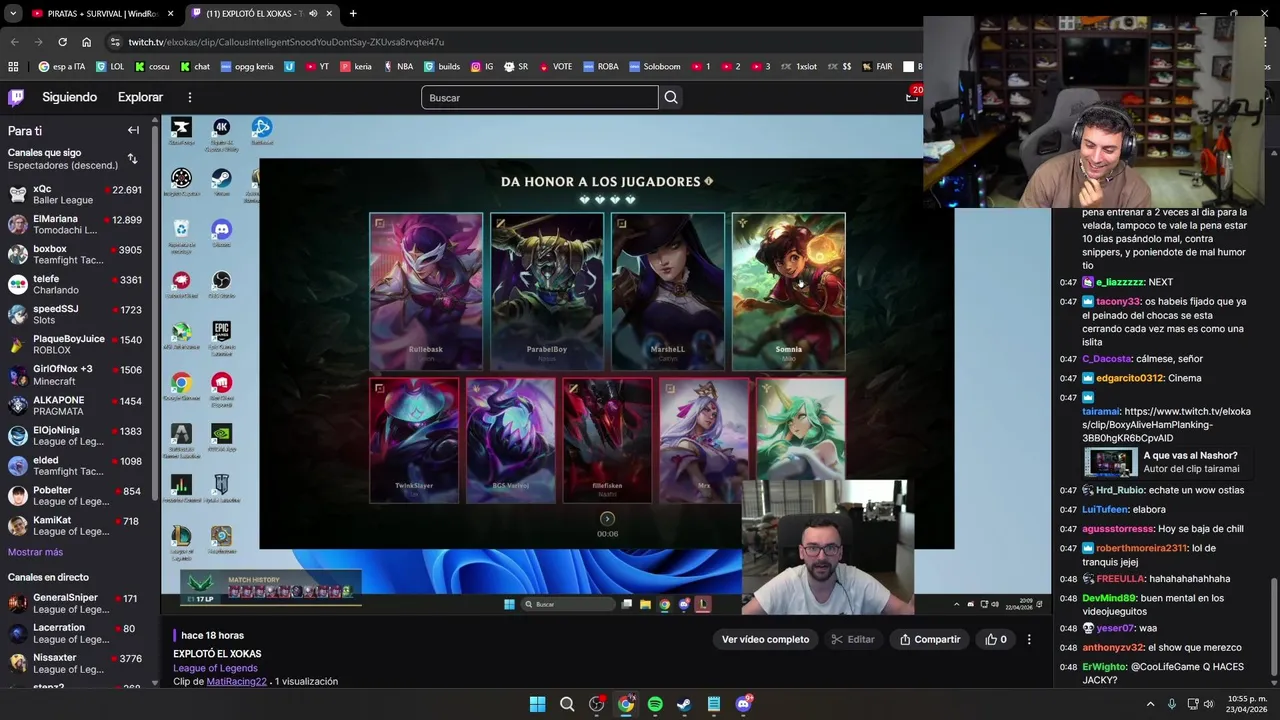Open the volume control in system tray
The height and width of the screenshot is (720, 1280).
1209,704
